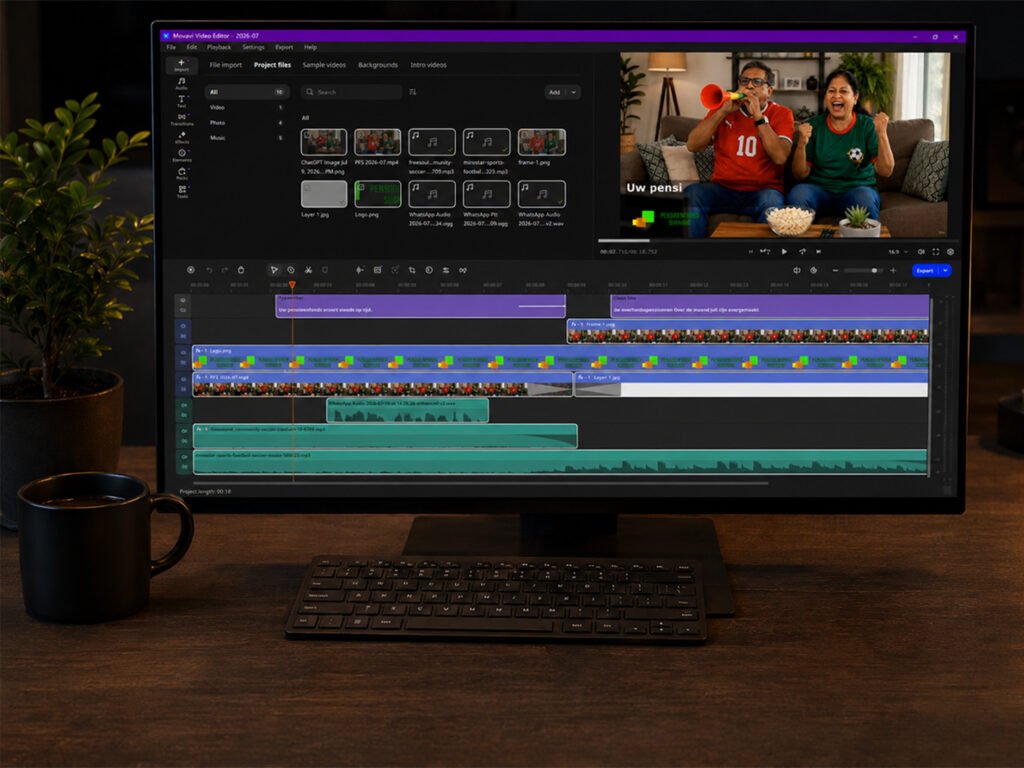1024x768 pixels.
Task: Select the PFS 2026-07.mp4 thumbnail
Action: (377, 142)
